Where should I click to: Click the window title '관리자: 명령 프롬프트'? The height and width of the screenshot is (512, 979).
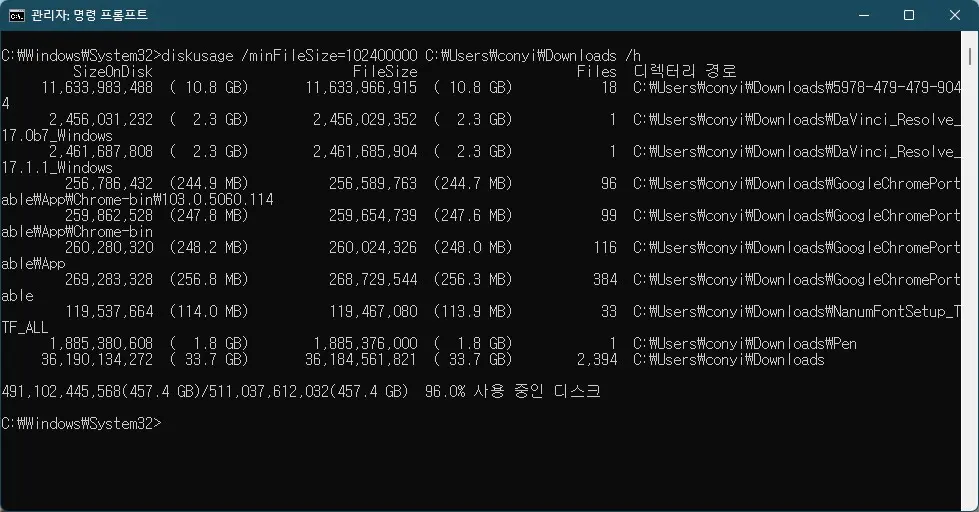tap(89, 16)
